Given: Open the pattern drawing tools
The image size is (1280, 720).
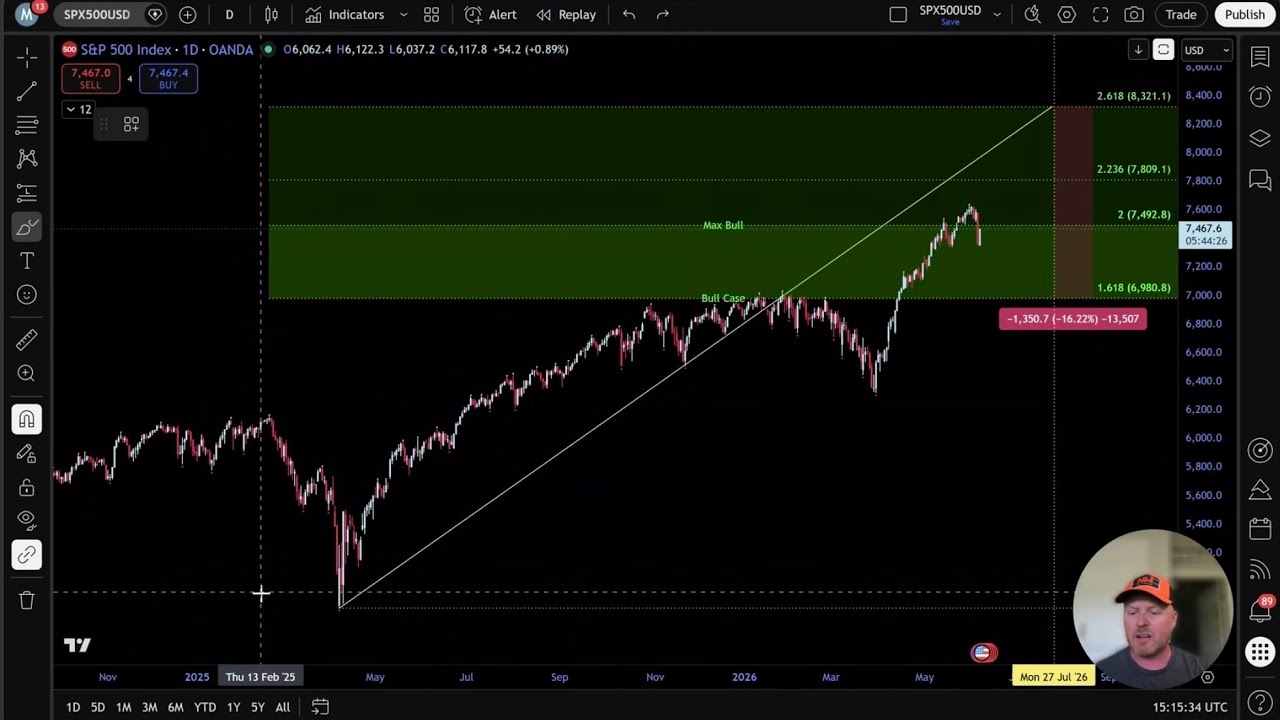Looking at the screenshot, I should [x=27, y=158].
